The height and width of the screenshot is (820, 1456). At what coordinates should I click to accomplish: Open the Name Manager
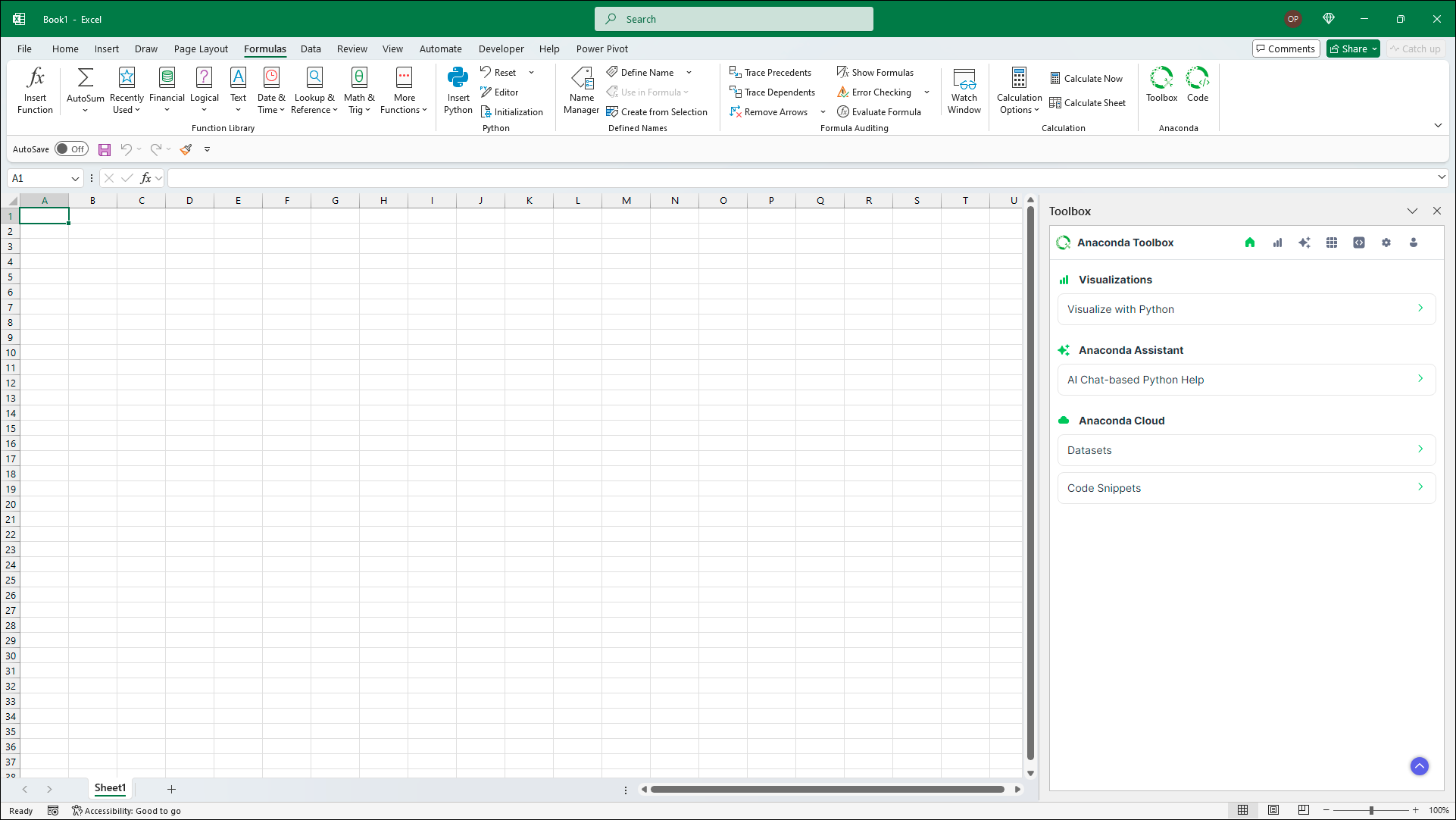click(x=581, y=90)
